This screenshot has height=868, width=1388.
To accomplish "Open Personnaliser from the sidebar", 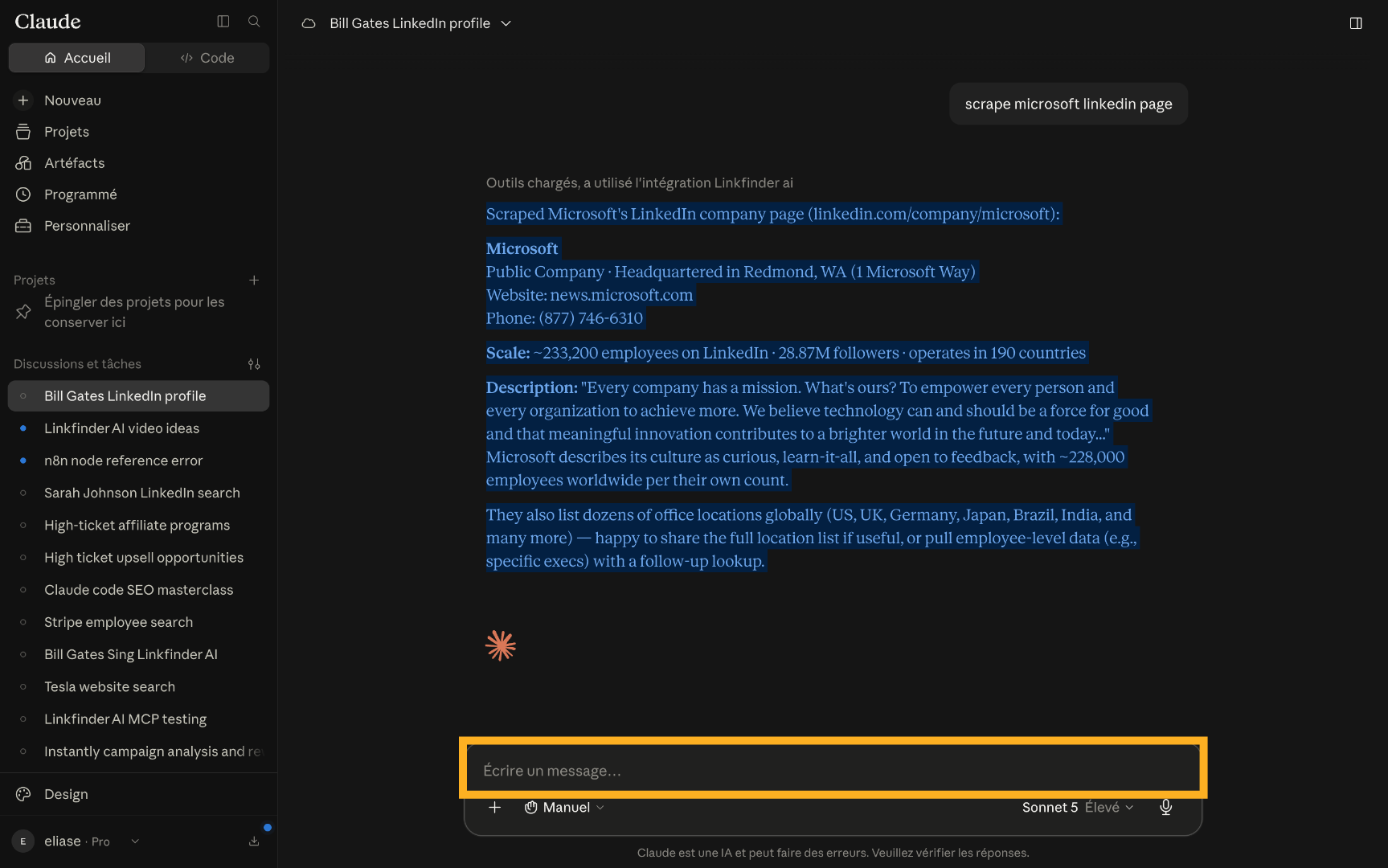I will pos(138,226).
